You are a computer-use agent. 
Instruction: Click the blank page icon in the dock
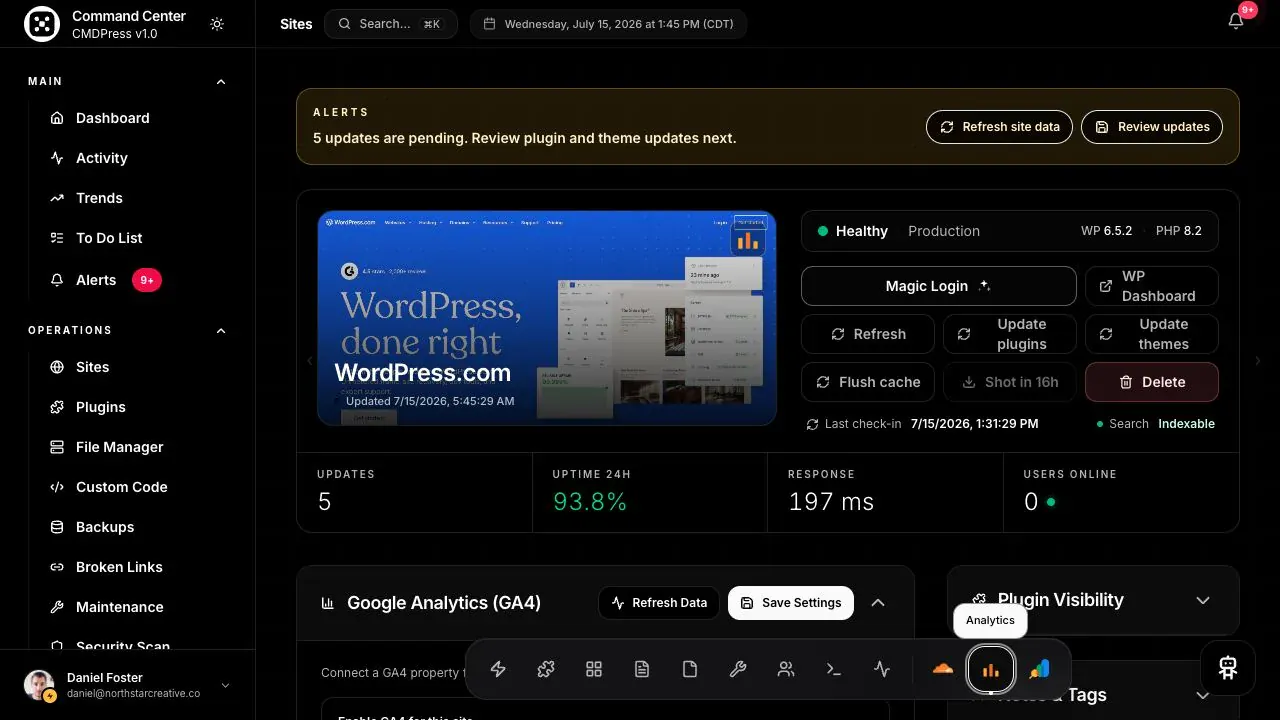tap(690, 670)
